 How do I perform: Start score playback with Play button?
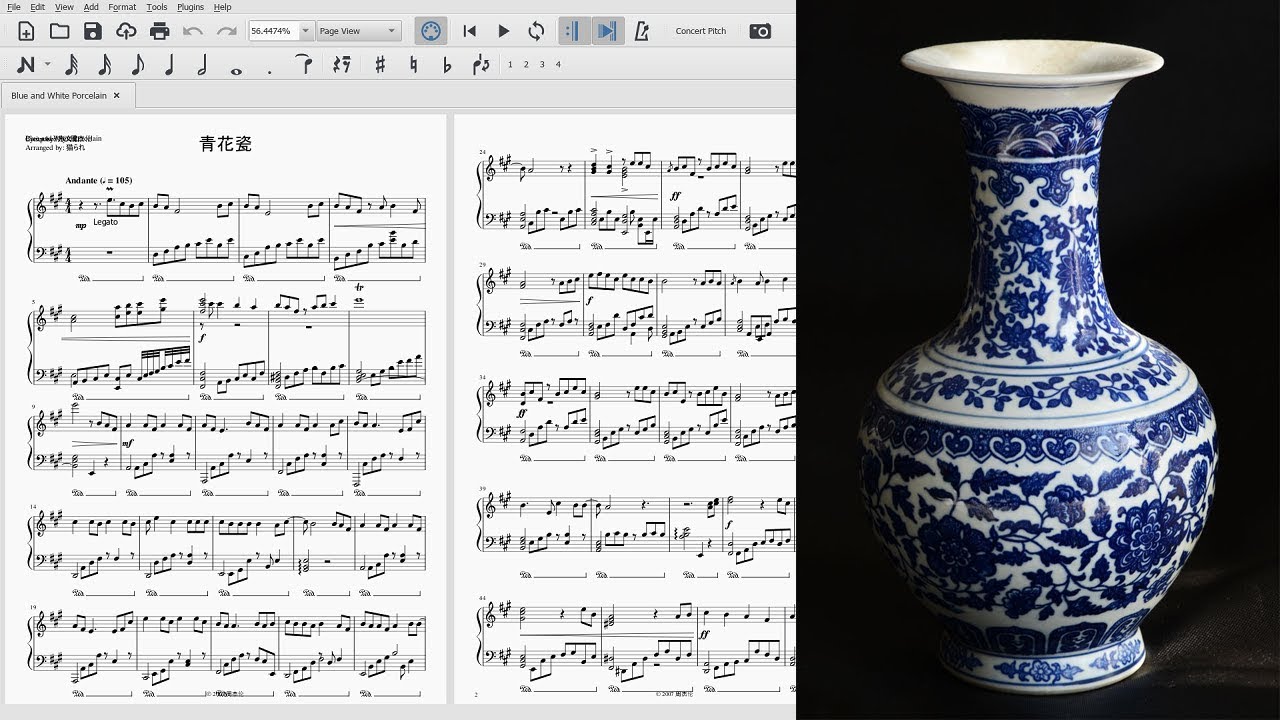[503, 31]
